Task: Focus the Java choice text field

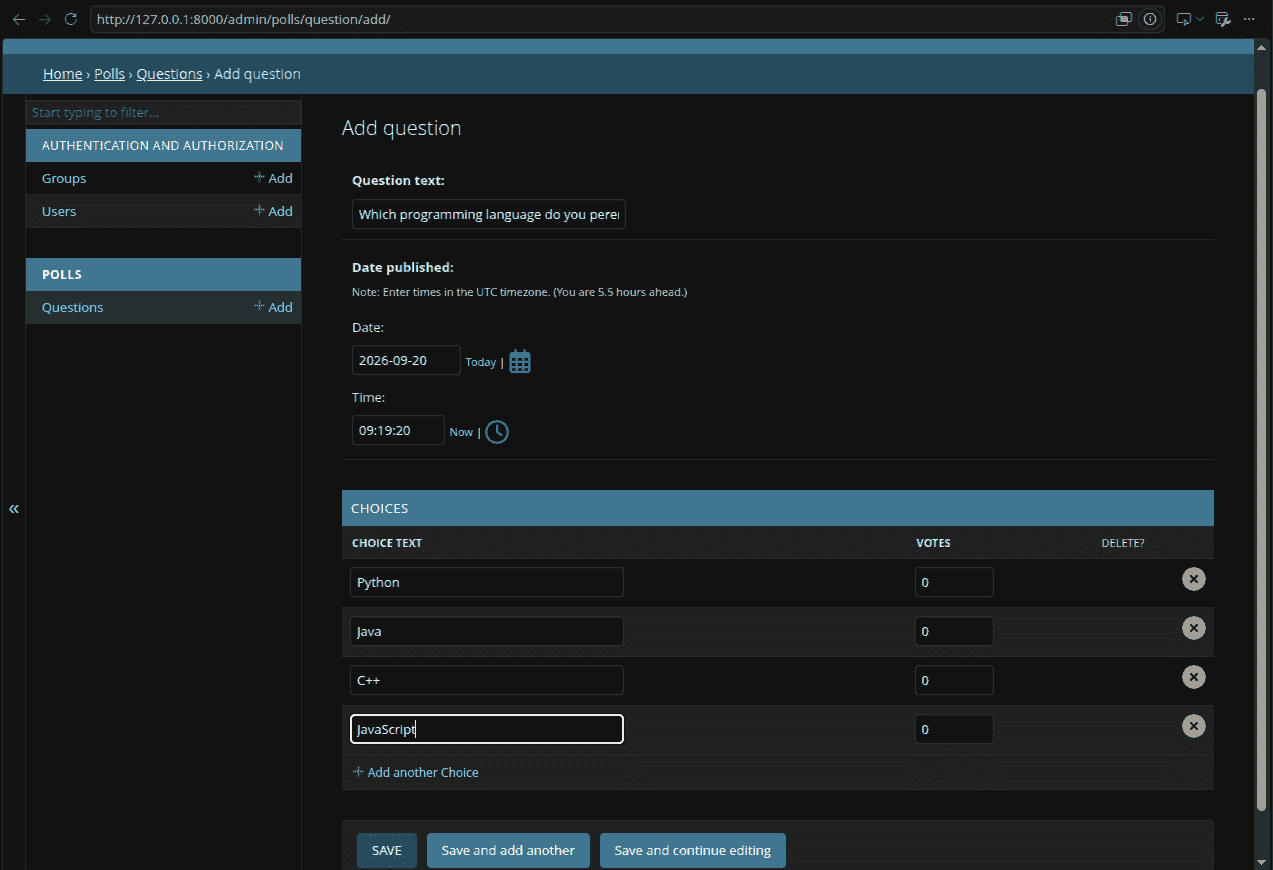Action: point(487,631)
